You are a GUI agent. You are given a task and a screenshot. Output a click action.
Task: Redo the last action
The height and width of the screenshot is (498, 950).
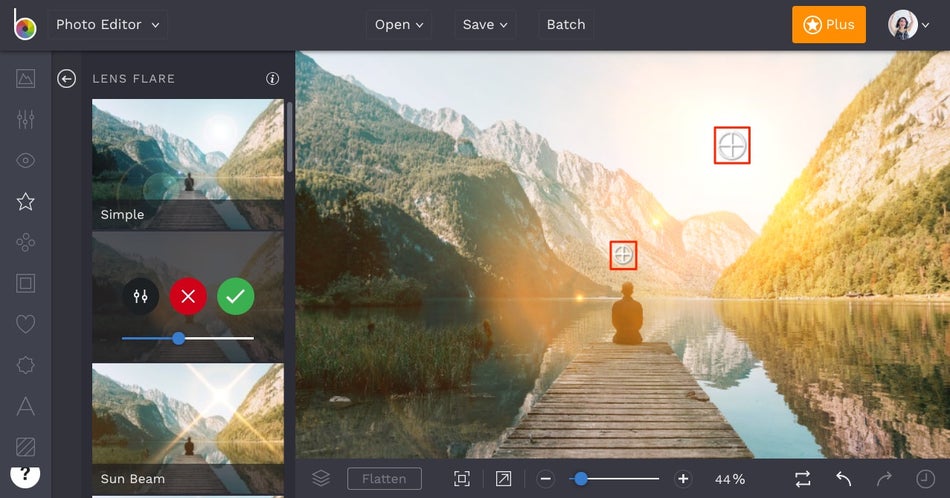click(884, 479)
